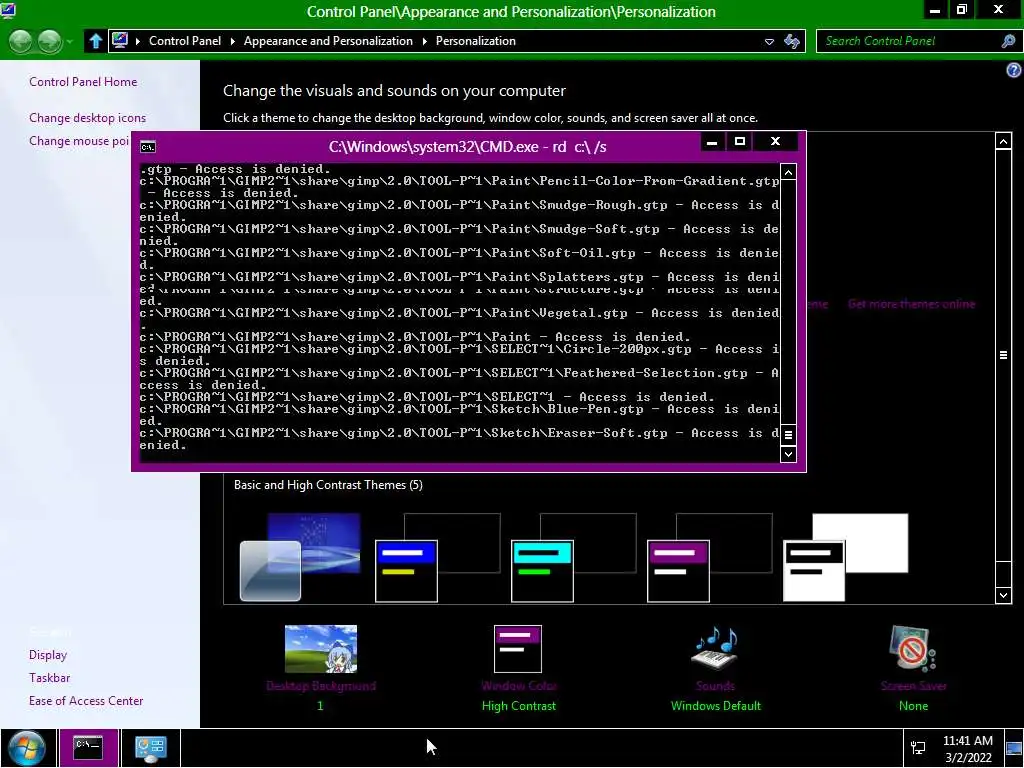This screenshot has height=768, width=1024.
Task: Click theme list scroll down arrow
Action: [1003, 595]
